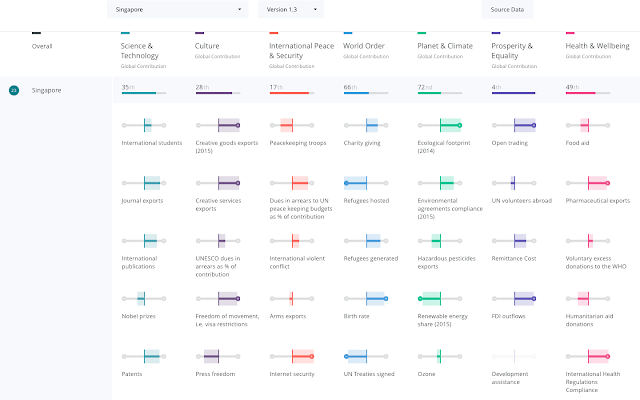Screen dimensions: 640x400
Task: Click the Ozone indicator chart
Action: click(440, 356)
